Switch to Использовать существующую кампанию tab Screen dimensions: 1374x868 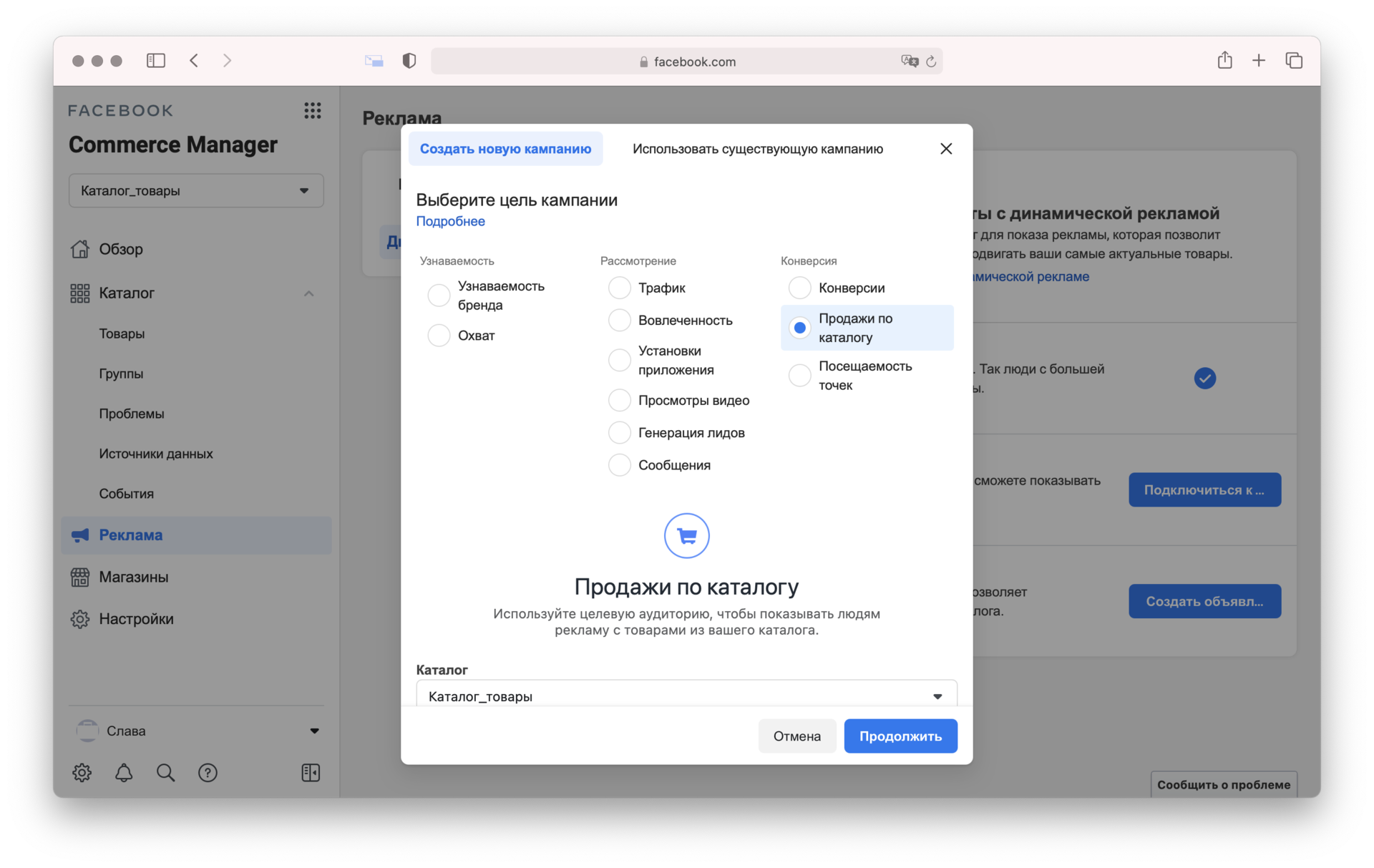[x=757, y=149]
